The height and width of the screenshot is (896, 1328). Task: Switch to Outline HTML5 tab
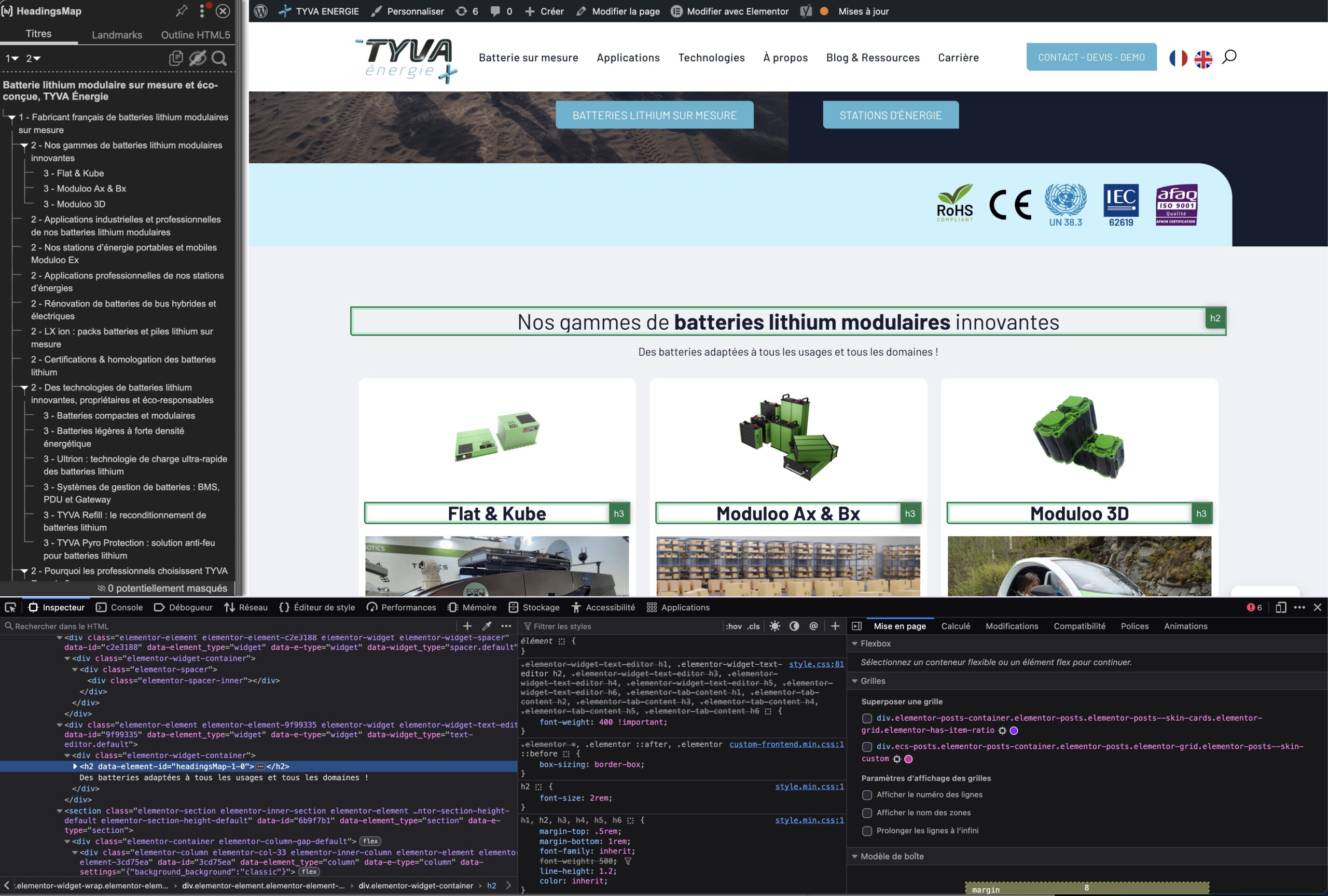[196, 35]
